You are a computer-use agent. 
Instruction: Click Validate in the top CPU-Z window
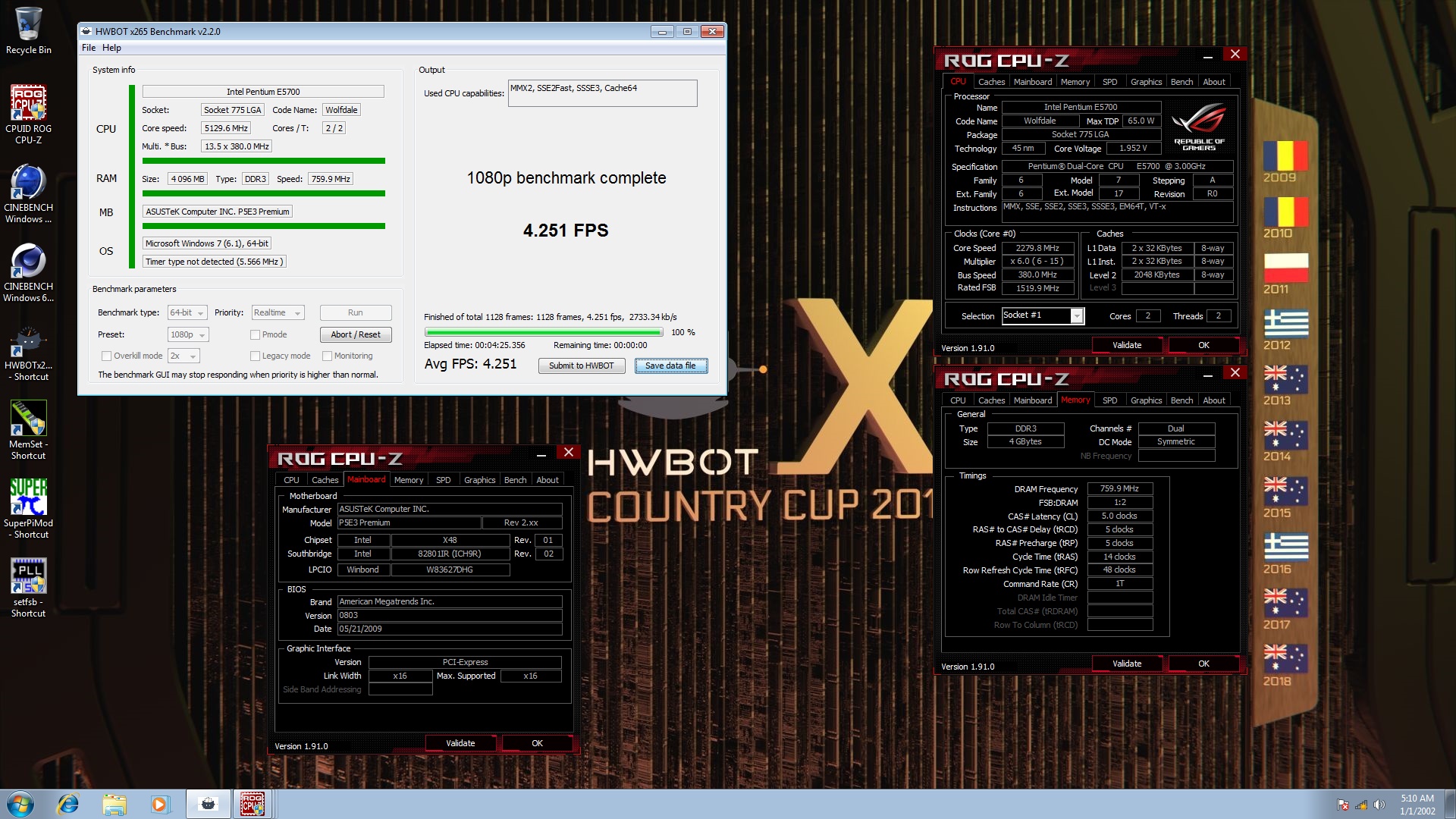click(1127, 345)
